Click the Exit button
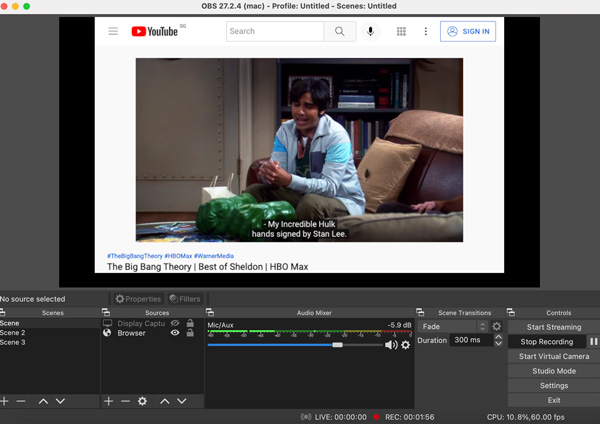Viewport: 600px width, 424px height. (x=554, y=400)
